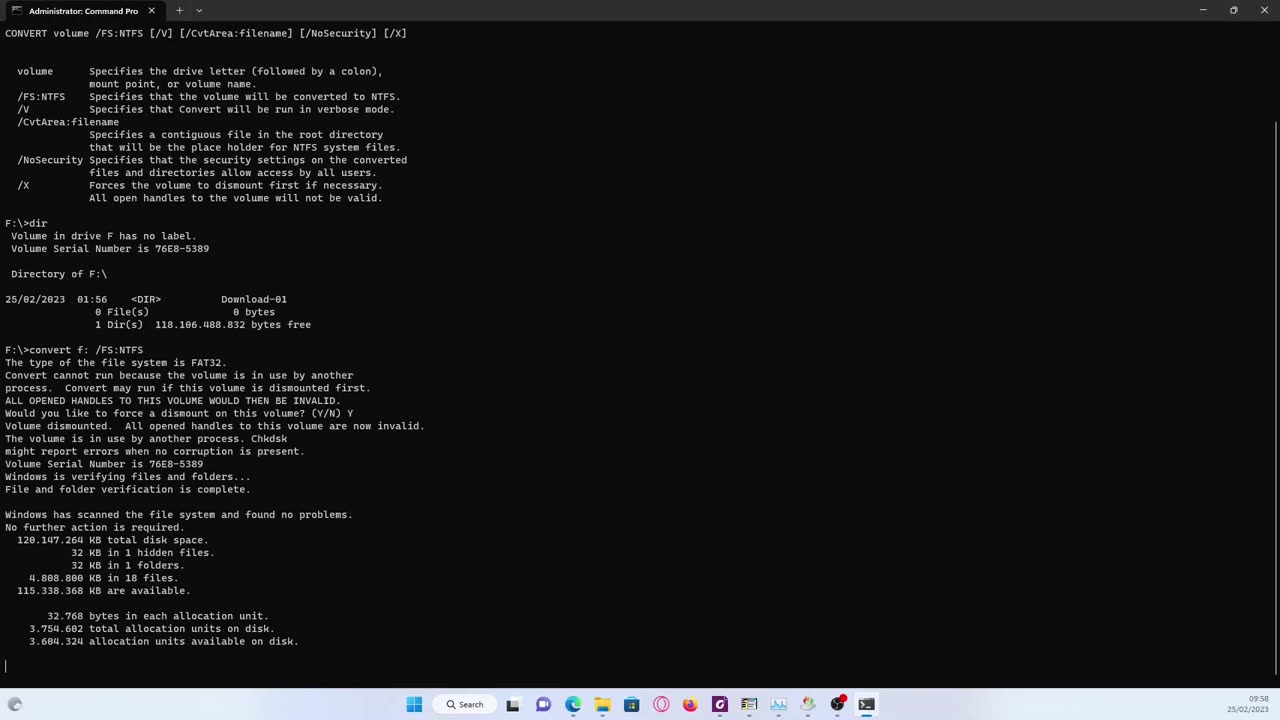1280x720 pixels.
Task: Open OBS Studio with the red badge
Action: pos(838,704)
